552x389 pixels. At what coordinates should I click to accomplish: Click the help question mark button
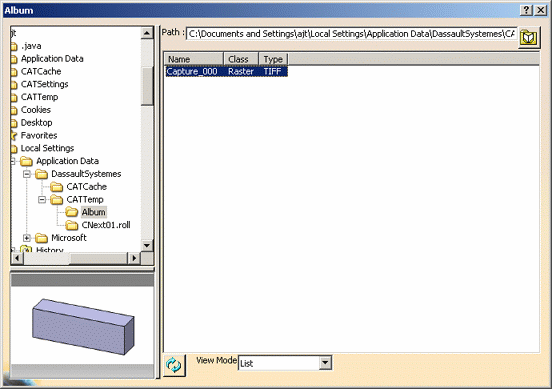(526, 10)
